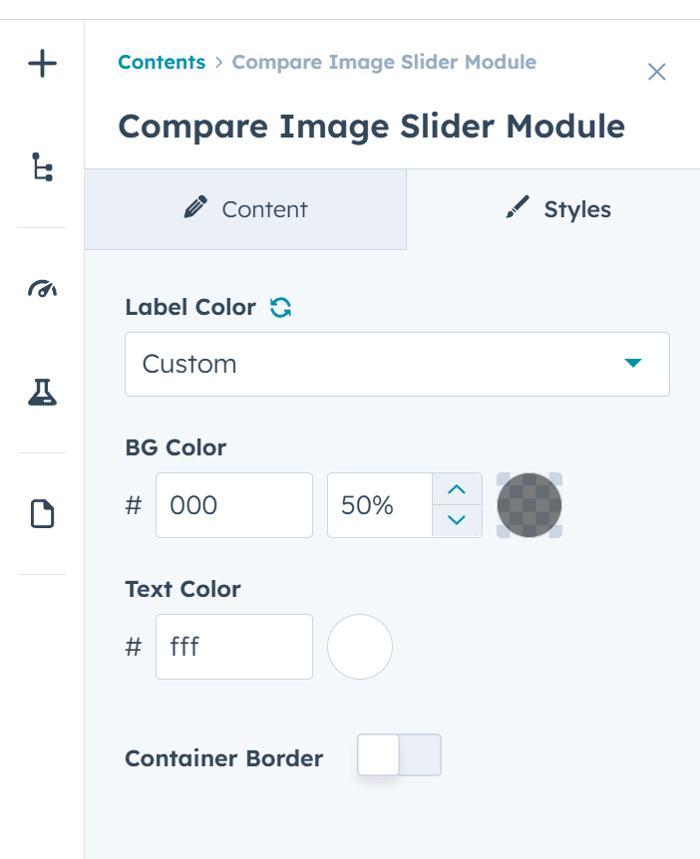Open the optimization gauge icon

pos(42,288)
